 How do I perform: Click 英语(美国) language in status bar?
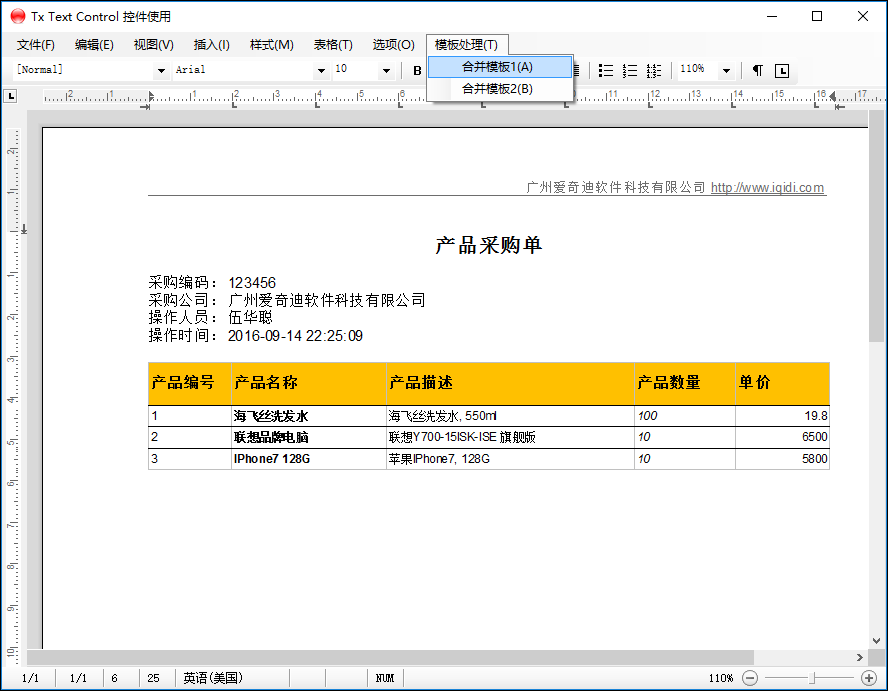(x=213, y=678)
